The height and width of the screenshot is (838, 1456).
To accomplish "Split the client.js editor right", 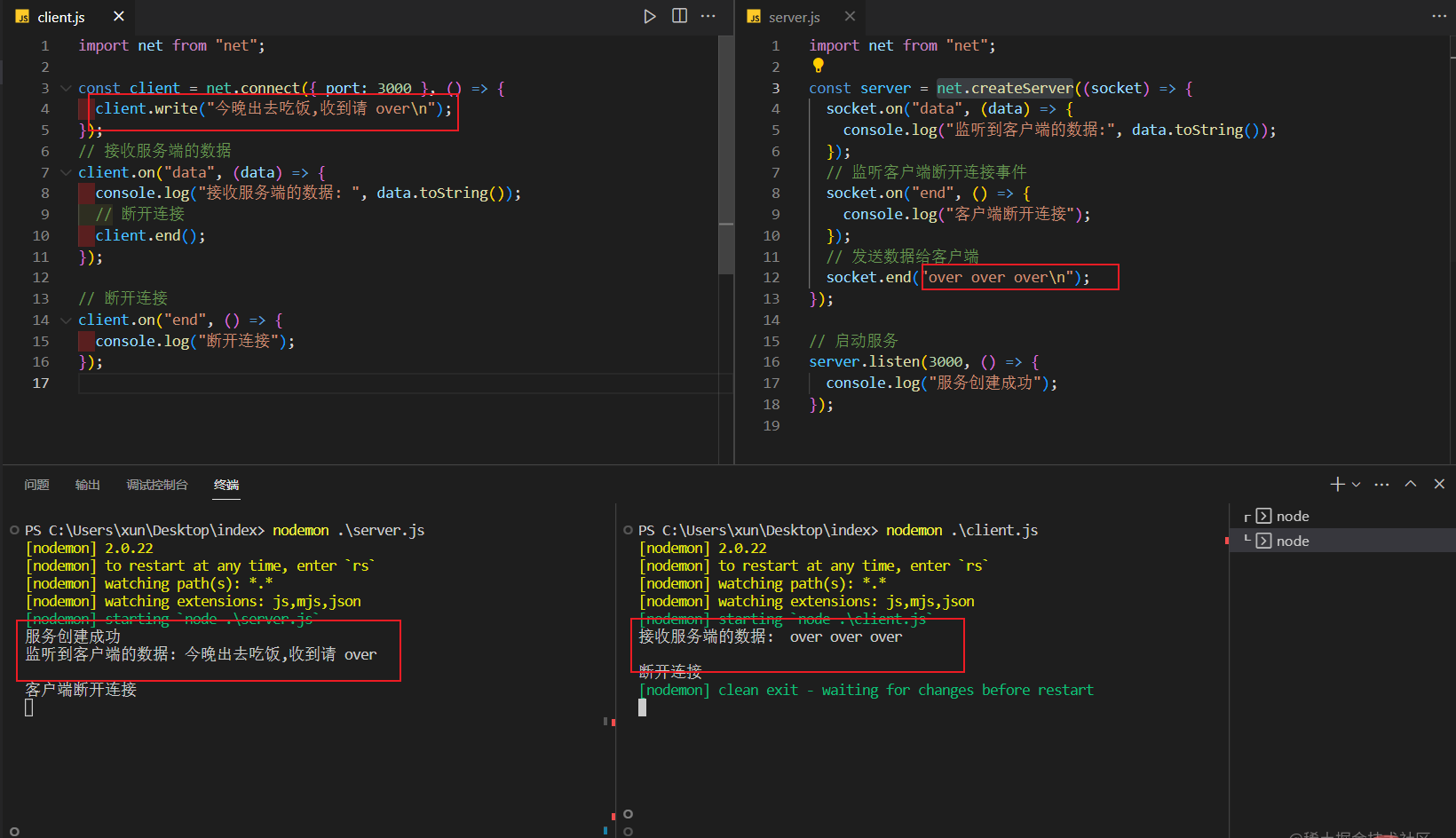I will 679,16.
